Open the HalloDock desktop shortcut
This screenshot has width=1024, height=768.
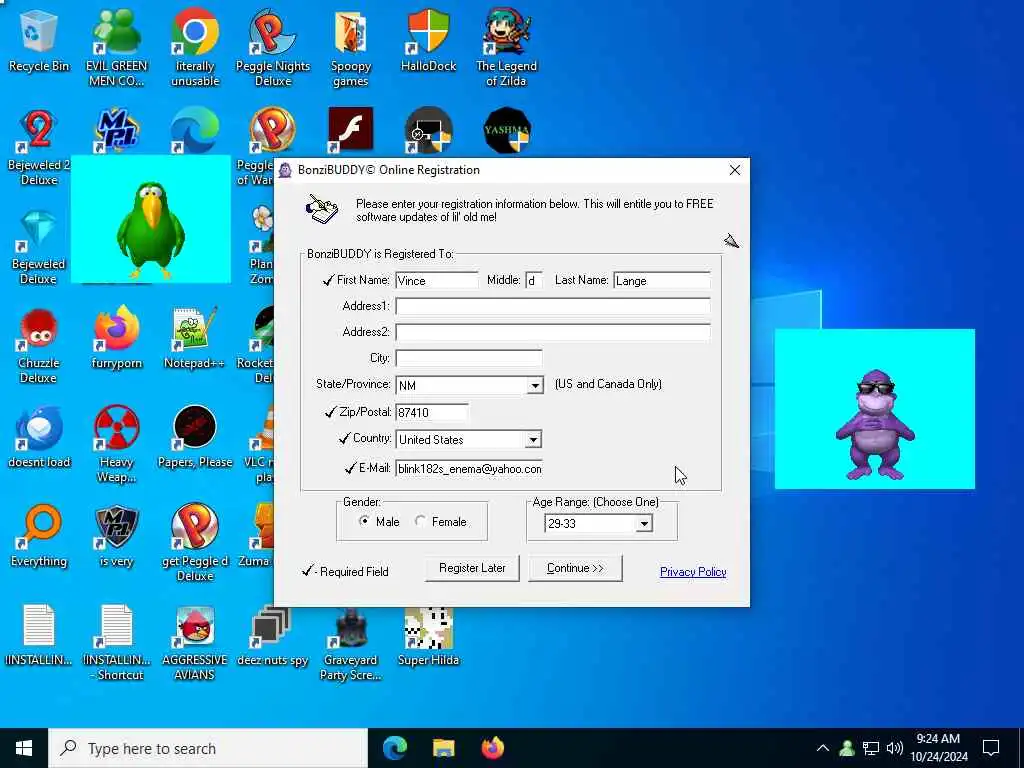[x=428, y=40]
